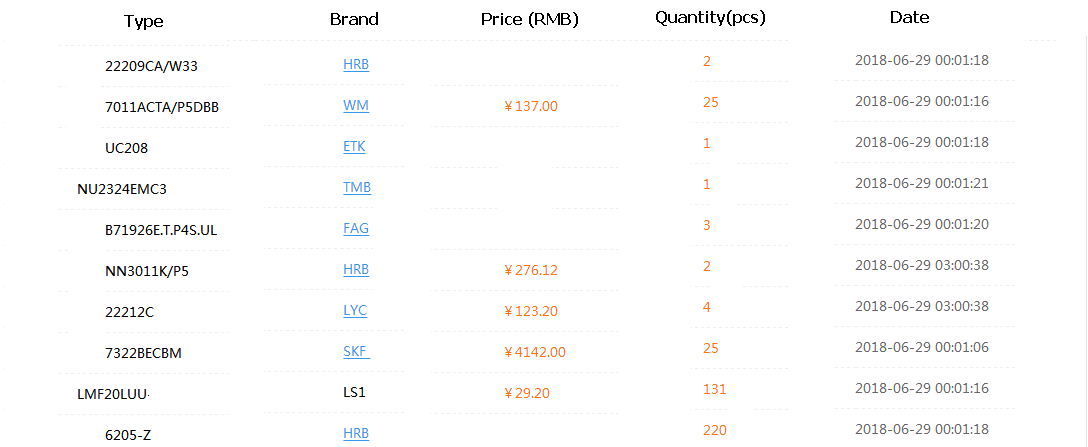
Task: Open the HRB brand link for 22209CA/W33
Action: (x=355, y=65)
